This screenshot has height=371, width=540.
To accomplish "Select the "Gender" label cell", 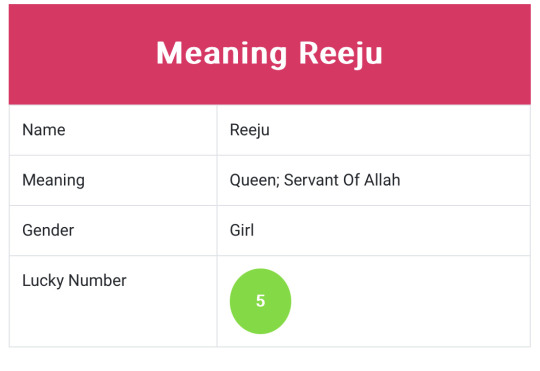I will tap(113, 230).
